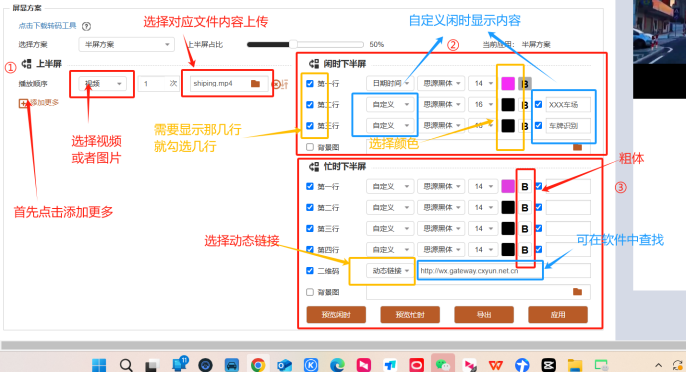This screenshot has height=373, width=686.
Task: Uncheck 第一行 in 闲时下半屏
Action: pyautogui.click(x=310, y=84)
